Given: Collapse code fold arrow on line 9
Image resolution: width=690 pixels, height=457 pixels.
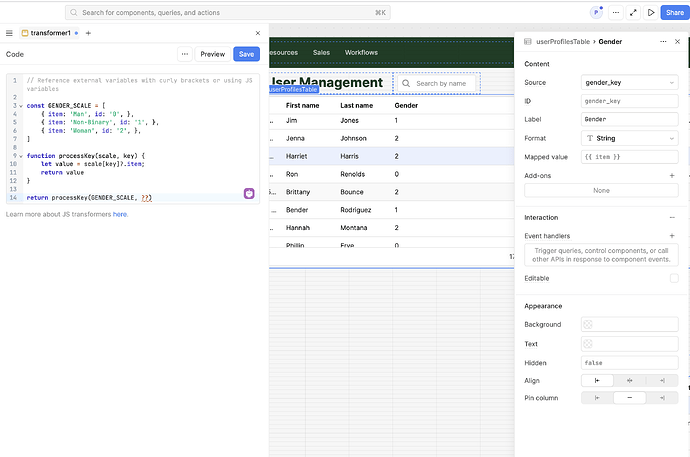Looking at the screenshot, I should (21, 156).
